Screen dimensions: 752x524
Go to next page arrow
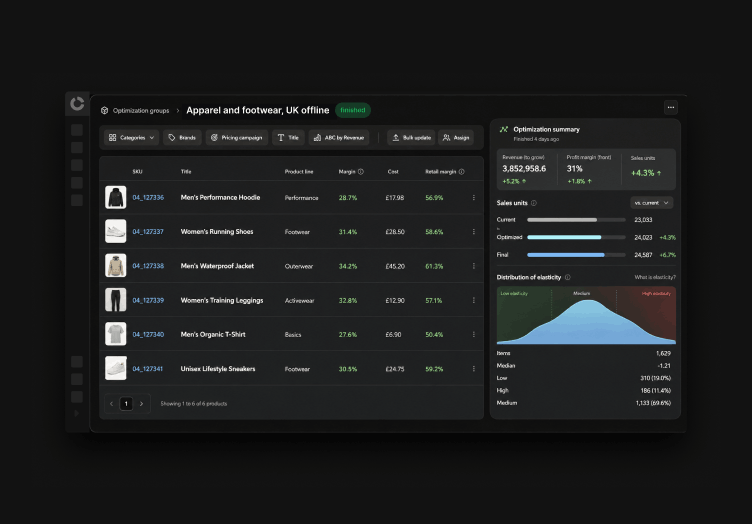[141, 404]
